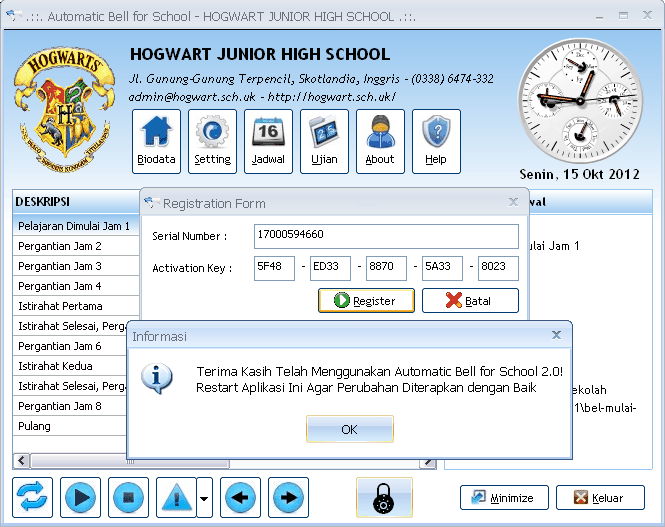Select row Pergantian Jam 3

coord(76,266)
